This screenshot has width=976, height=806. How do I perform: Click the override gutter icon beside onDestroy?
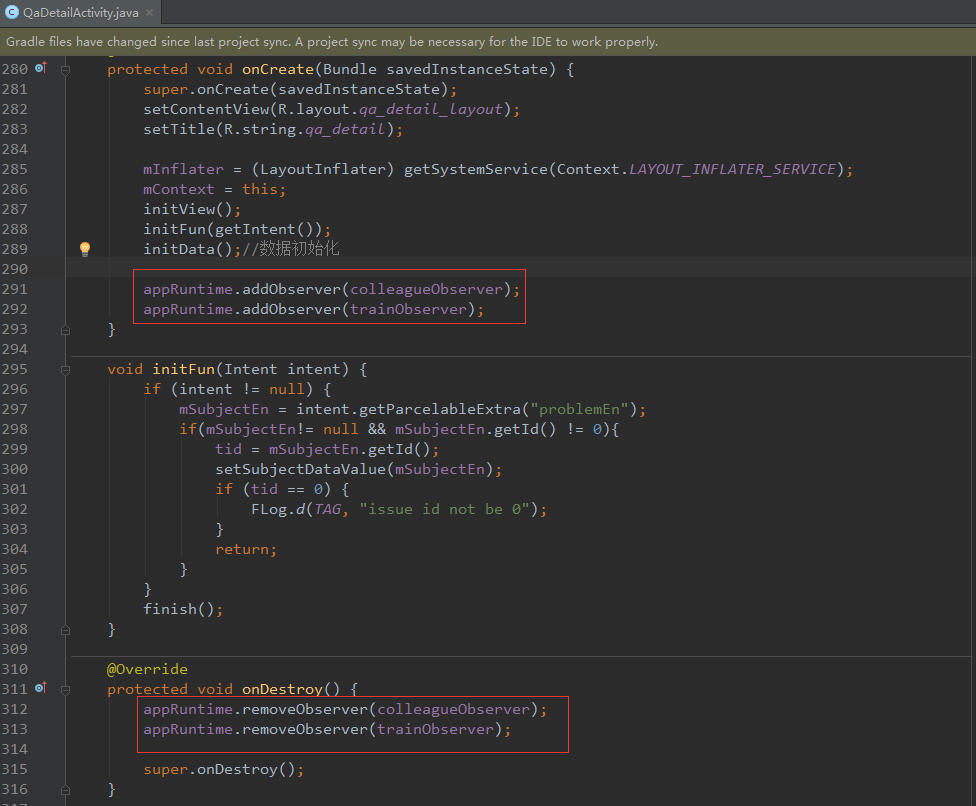(x=41, y=688)
